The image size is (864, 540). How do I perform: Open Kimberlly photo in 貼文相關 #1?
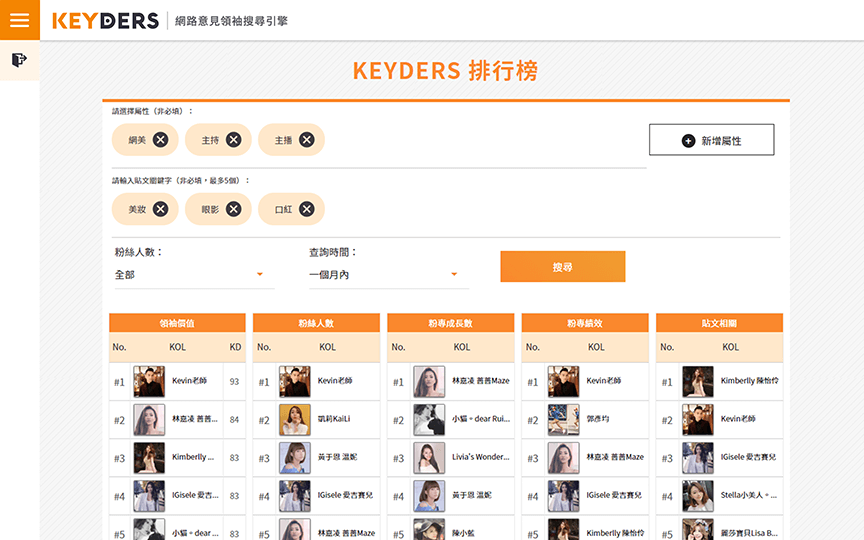click(698, 381)
